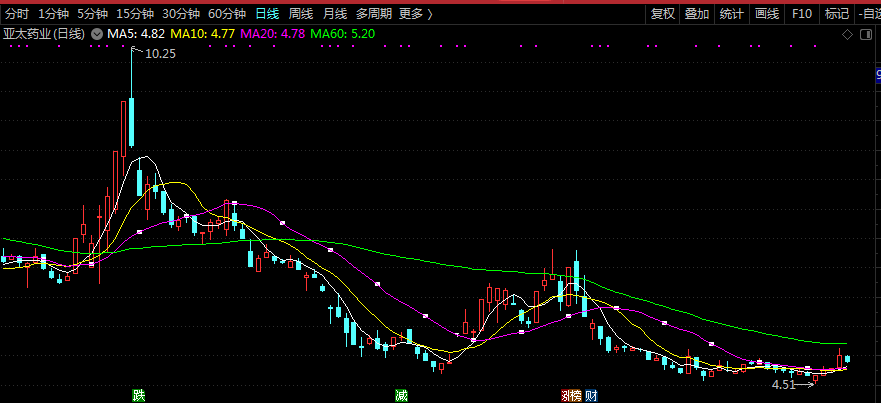Viewport: 881px width, 403px height.
Task: Open the 统计 statistics tool
Action: [x=732, y=14]
